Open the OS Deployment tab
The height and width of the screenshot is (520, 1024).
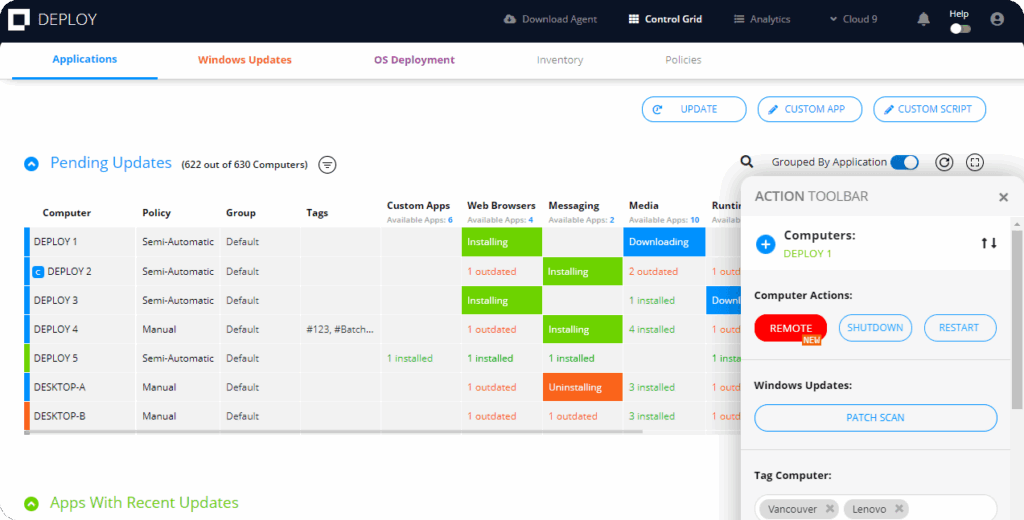pyautogui.click(x=414, y=60)
